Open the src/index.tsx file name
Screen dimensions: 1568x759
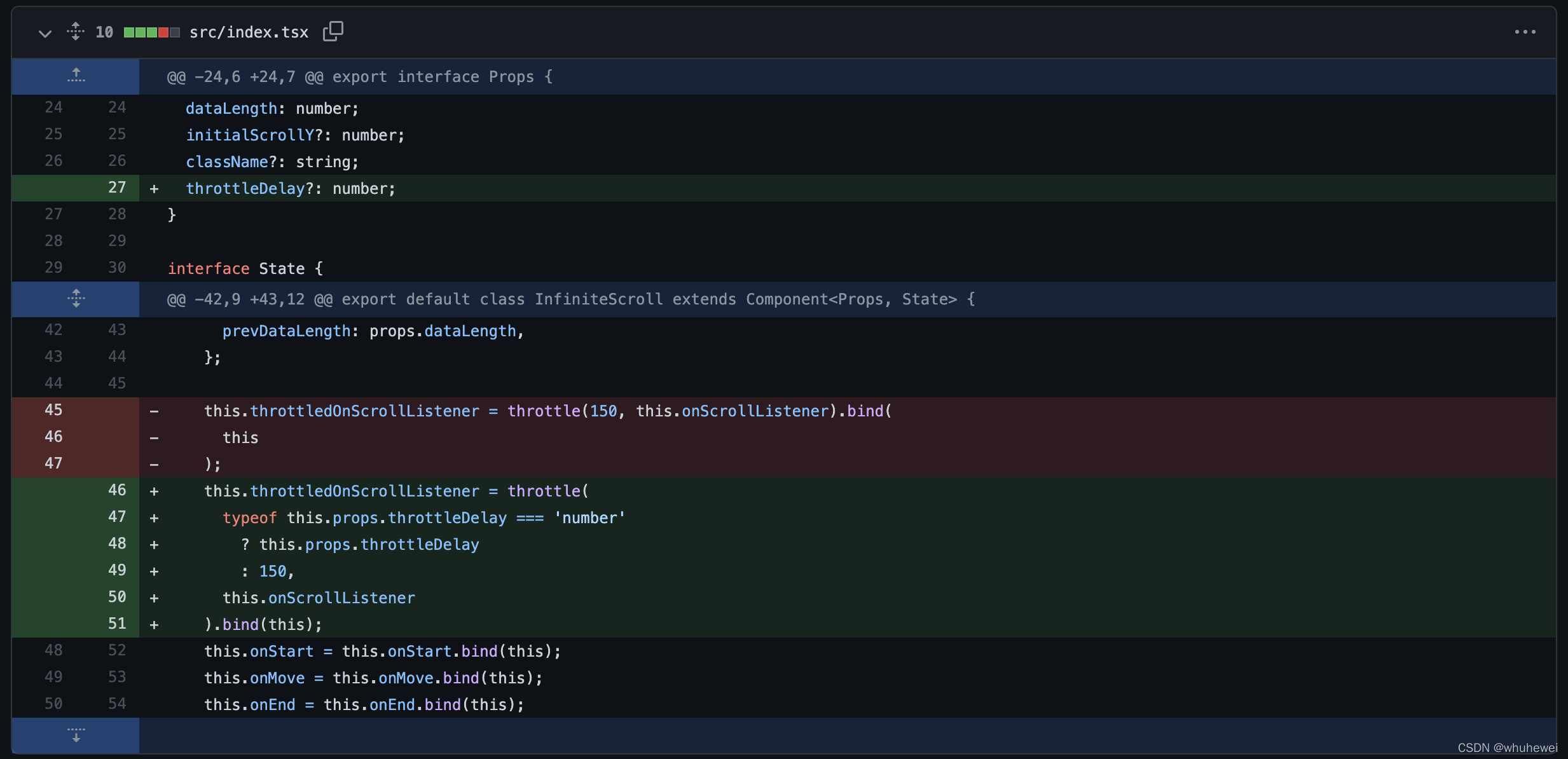tap(249, 32)
